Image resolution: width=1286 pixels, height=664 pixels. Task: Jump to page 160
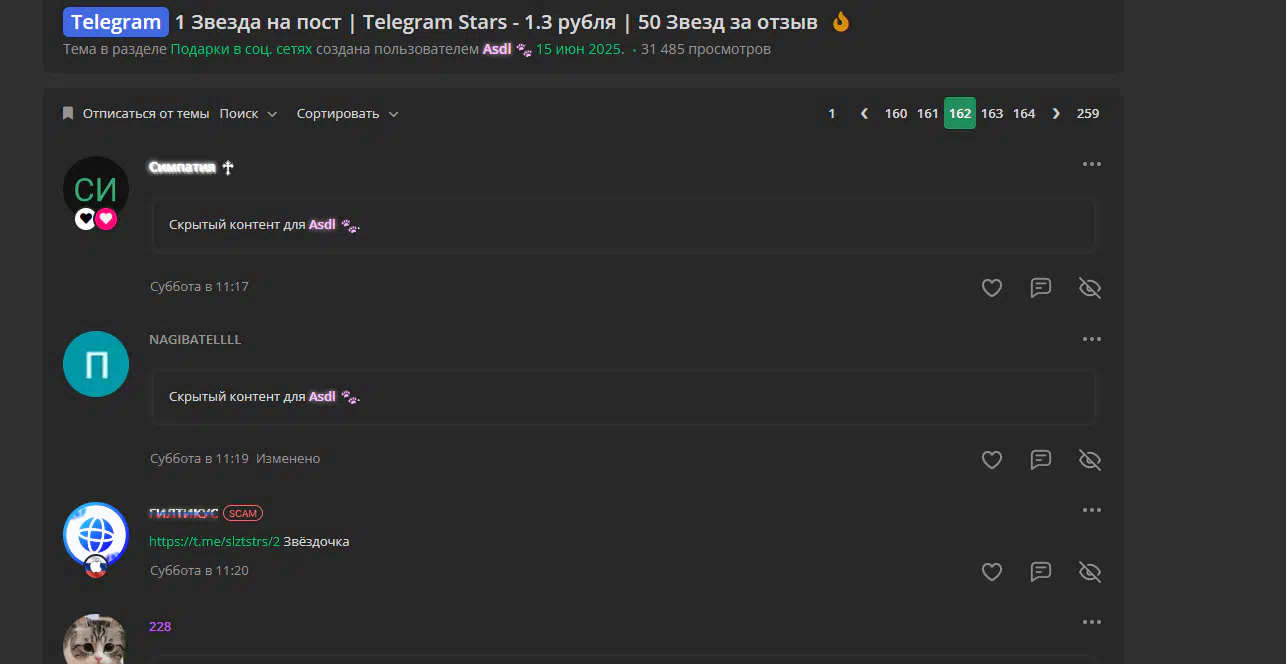896,114
